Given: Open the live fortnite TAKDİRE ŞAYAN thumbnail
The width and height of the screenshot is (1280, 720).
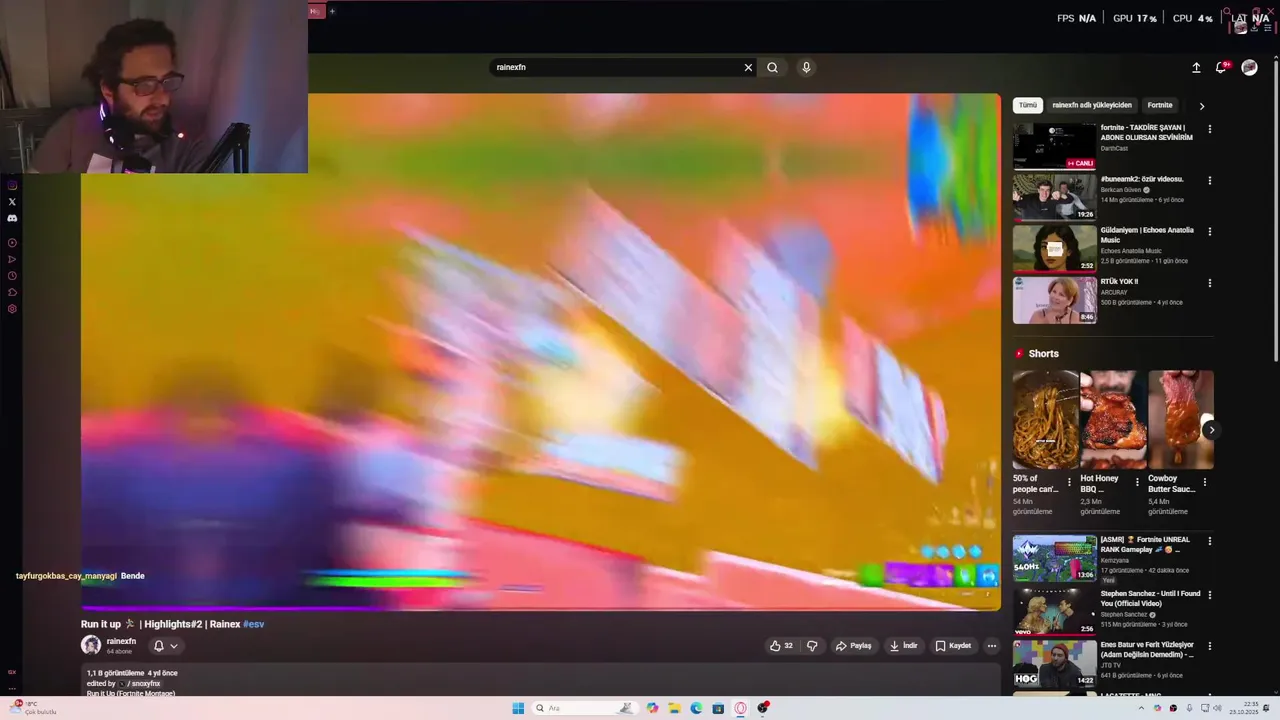Looking at the screenshot, I should coord(1054,146).
